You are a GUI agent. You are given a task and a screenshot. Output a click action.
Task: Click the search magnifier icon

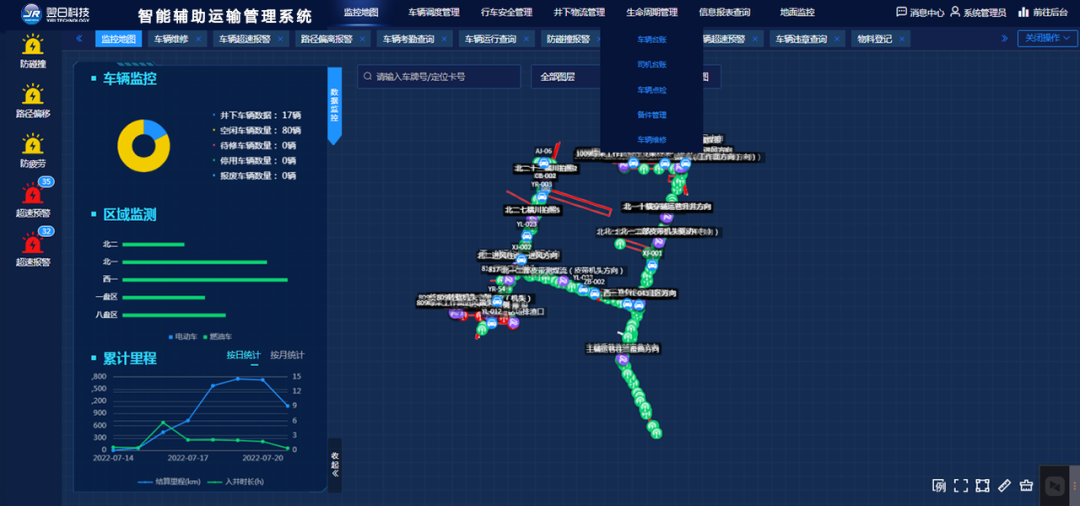coord(368,76)
